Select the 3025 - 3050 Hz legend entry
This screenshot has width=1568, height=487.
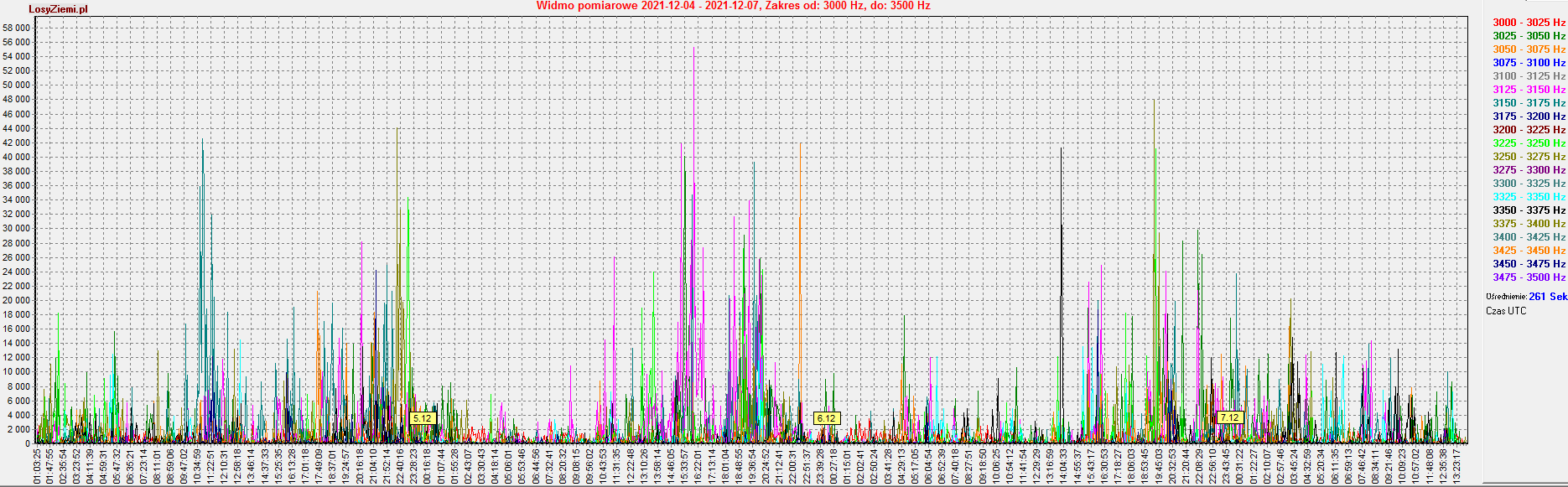coord(1529,36)
